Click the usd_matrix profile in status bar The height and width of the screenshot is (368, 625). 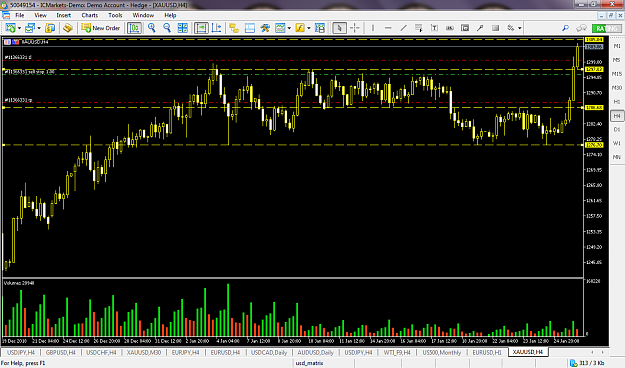pyautogui.click(x=309, y=363)
